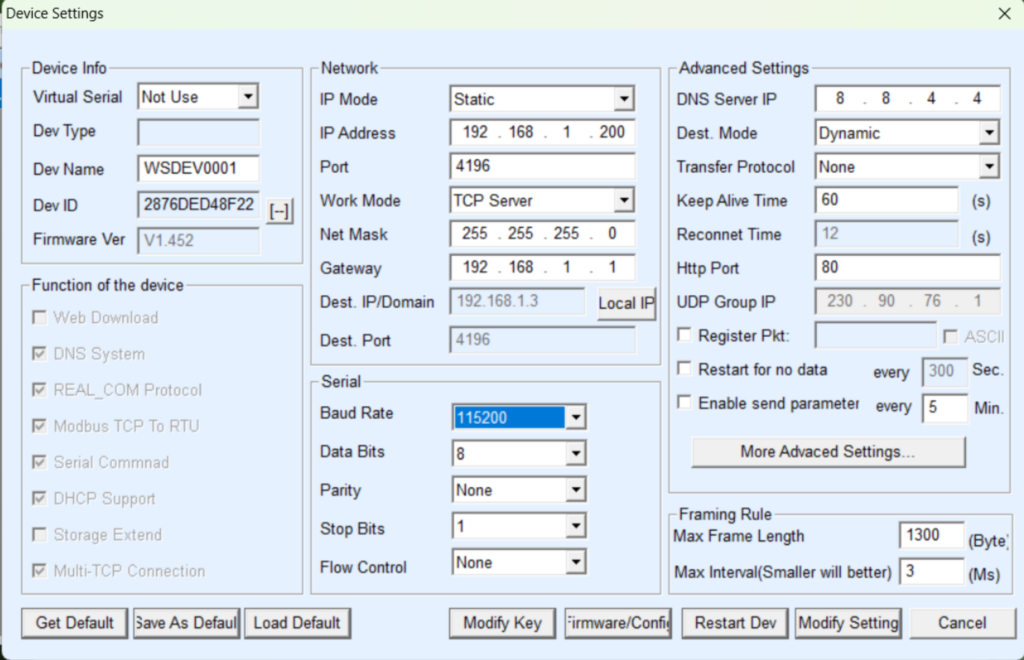Click the Dest. Port field

(x=542, y=339)
